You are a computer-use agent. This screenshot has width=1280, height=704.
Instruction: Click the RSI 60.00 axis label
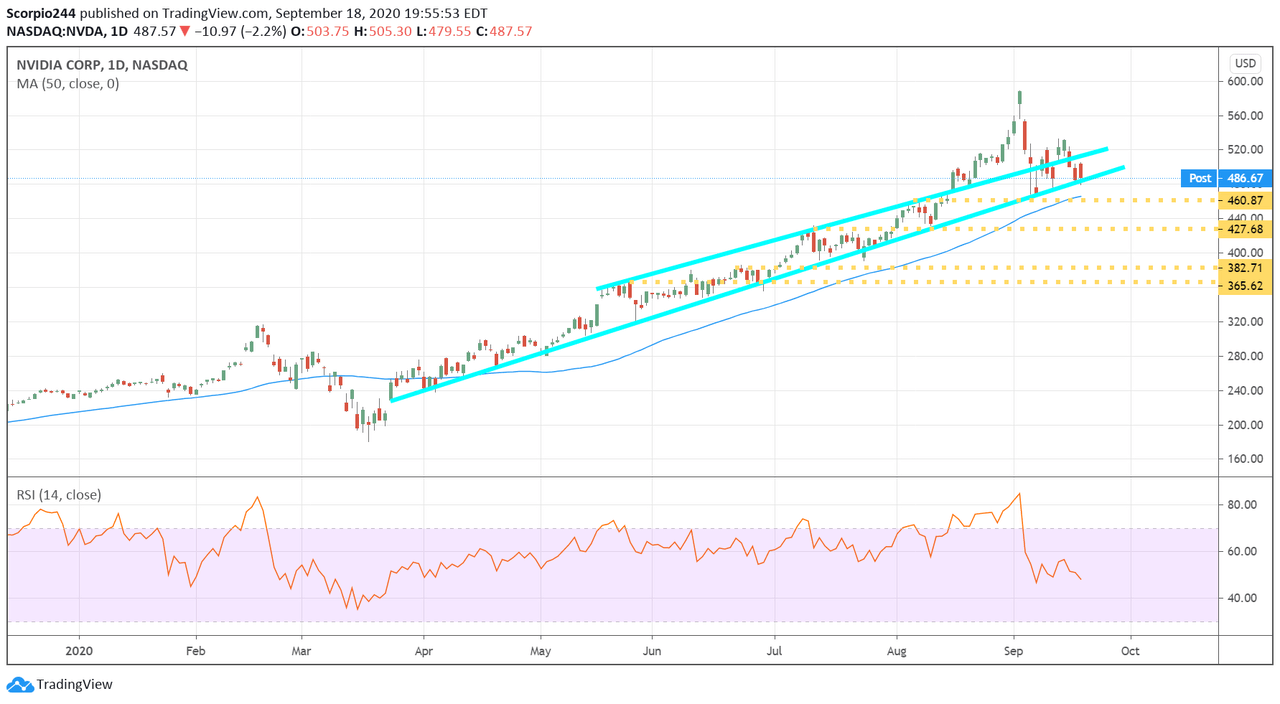pos(1242,552)
